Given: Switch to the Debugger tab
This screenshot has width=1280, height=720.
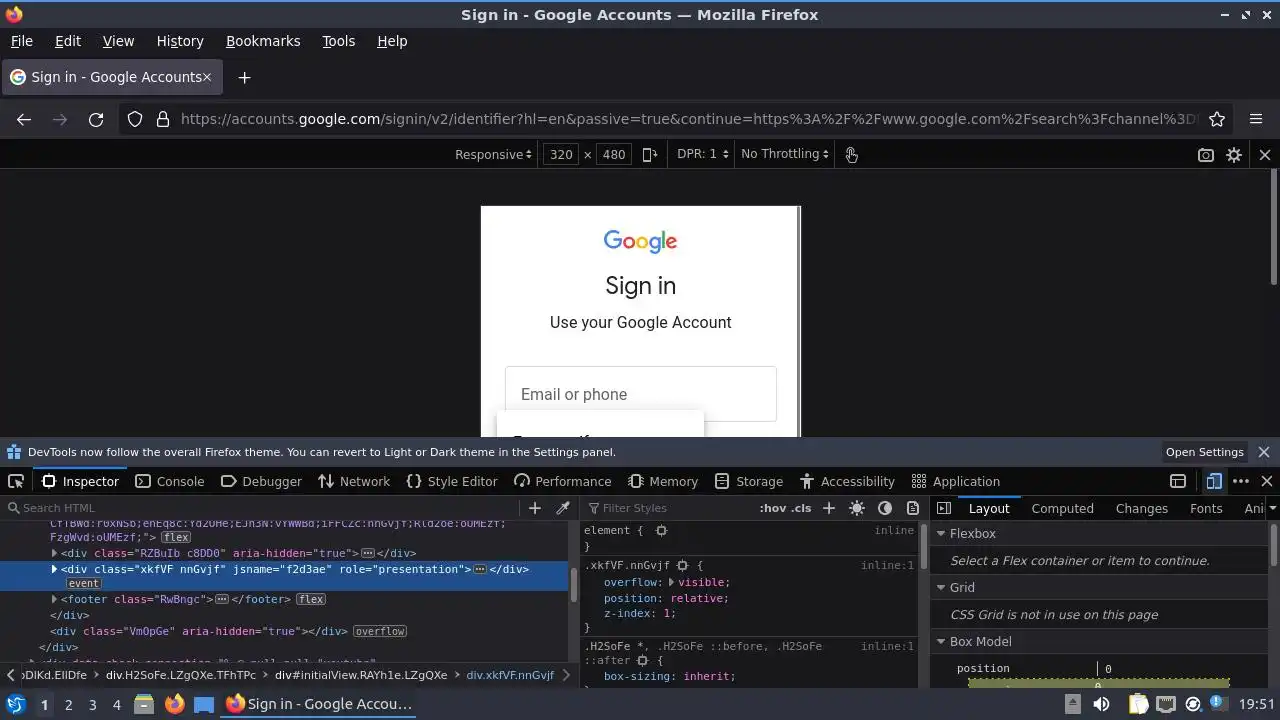Looking at the screenshot, I should [x=261, y=481].
